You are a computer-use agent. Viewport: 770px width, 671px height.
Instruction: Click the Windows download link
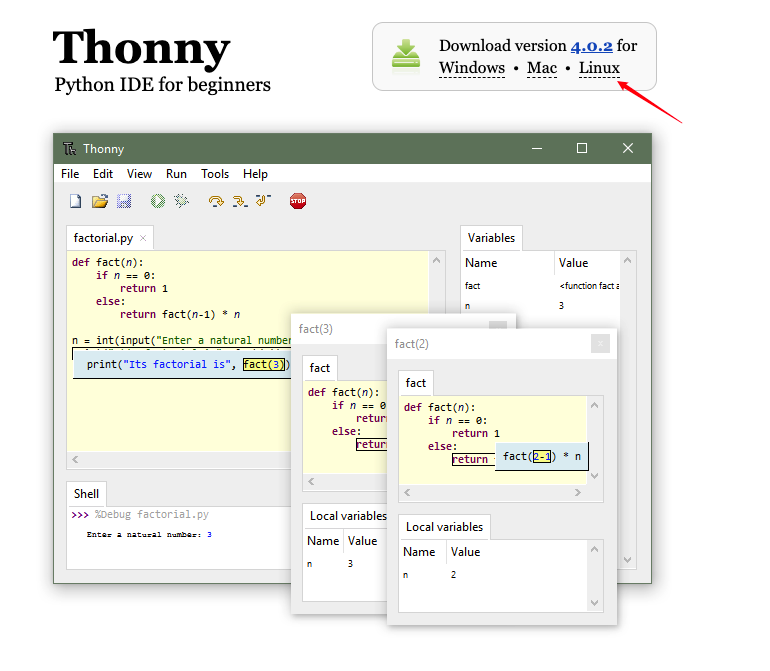[x=471, y=68]
